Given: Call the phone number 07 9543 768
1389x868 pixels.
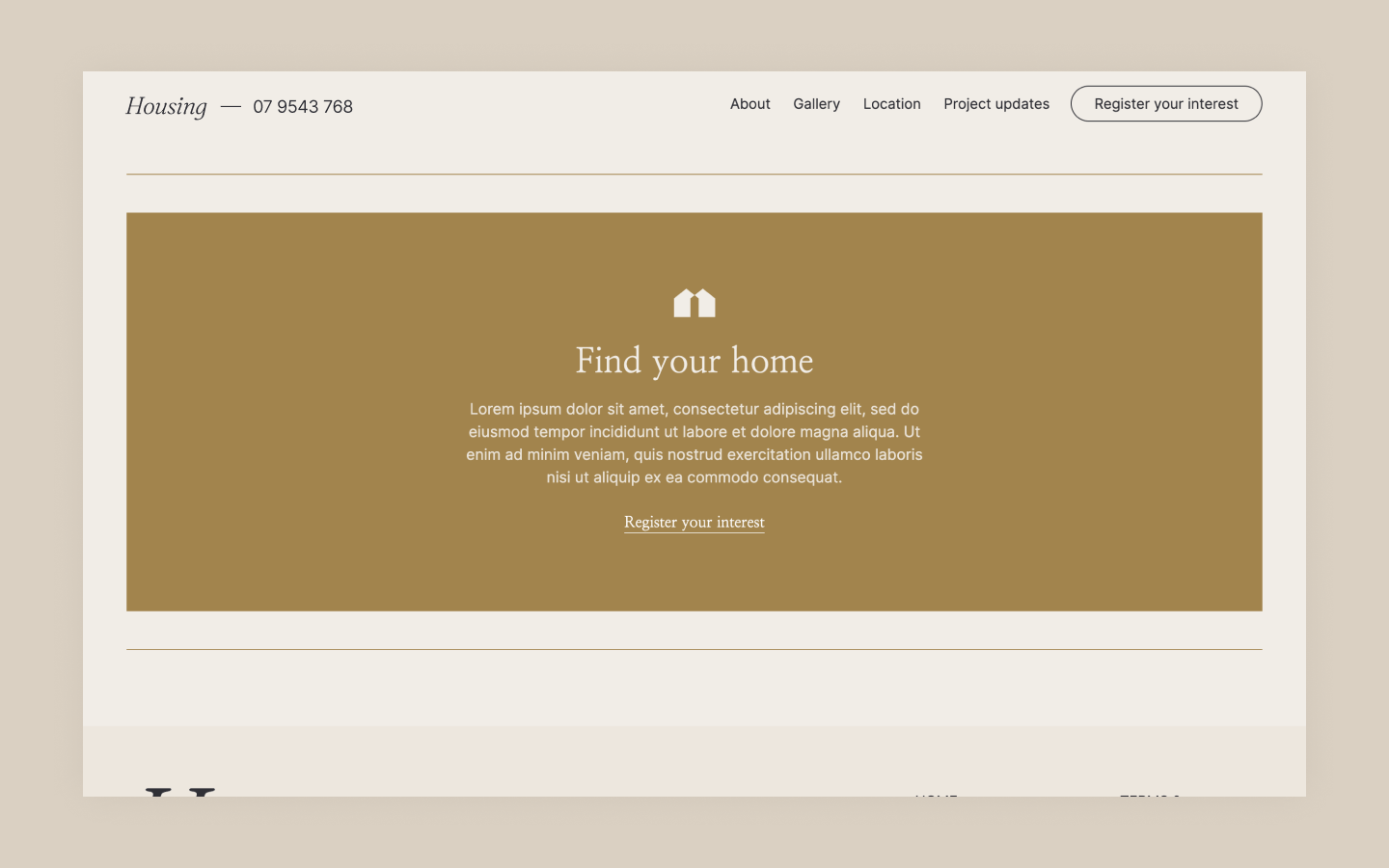Looking at the screenshot, I should [302, 106].
